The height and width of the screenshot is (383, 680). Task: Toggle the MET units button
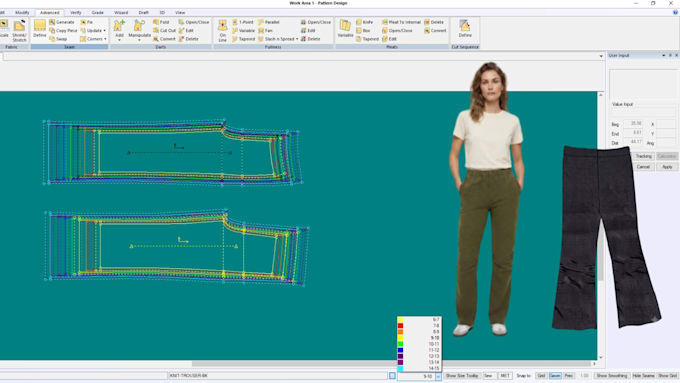[x=505, y=376]
